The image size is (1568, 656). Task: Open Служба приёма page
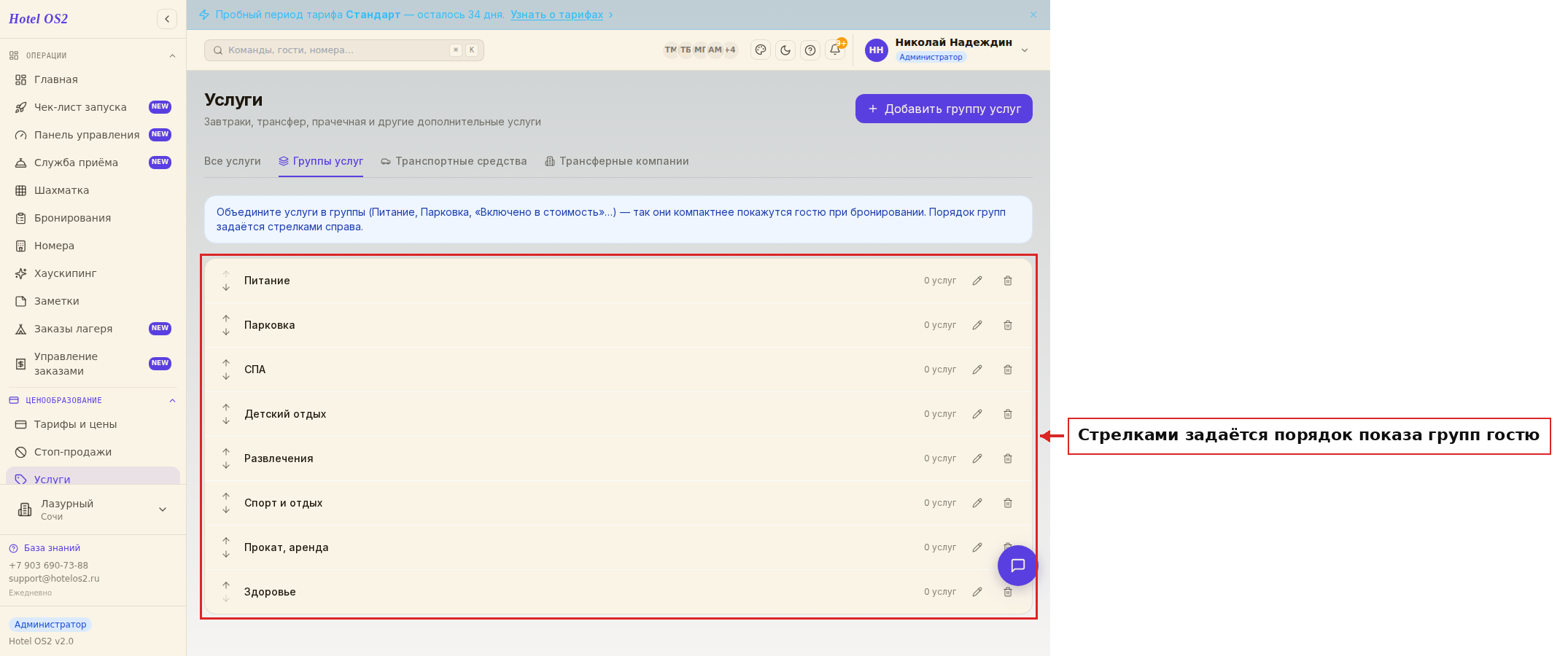[93, 163]
